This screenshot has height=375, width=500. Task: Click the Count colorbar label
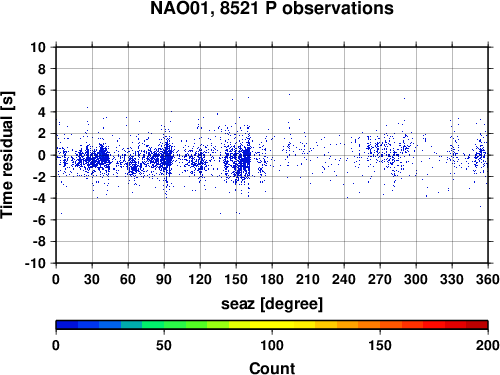272,368
